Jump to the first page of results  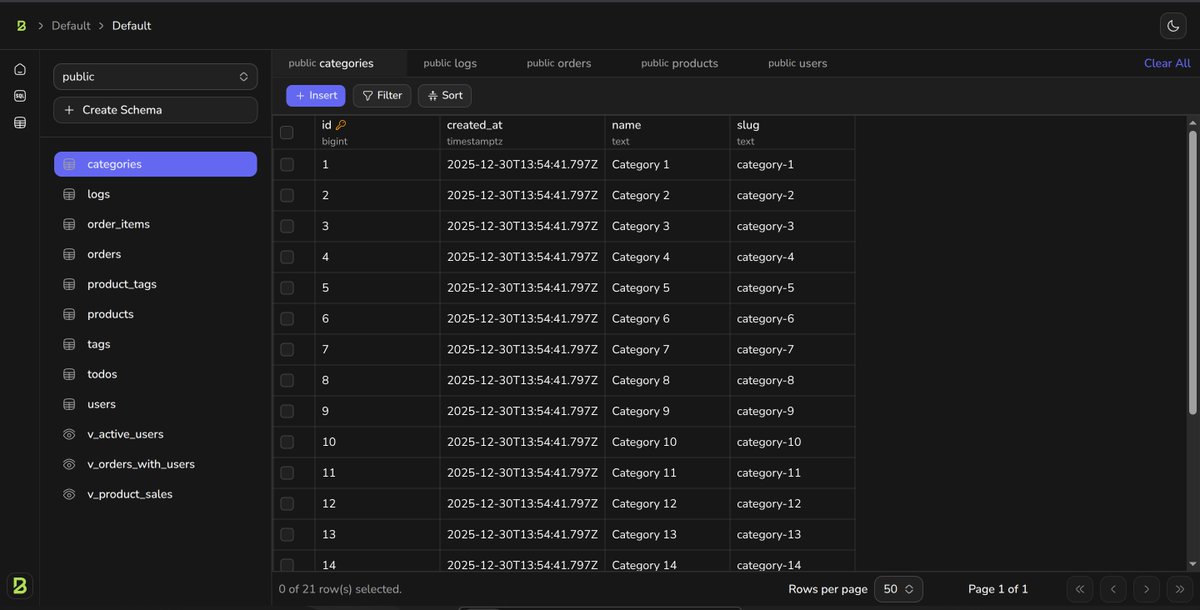[x=1080, y=589]
